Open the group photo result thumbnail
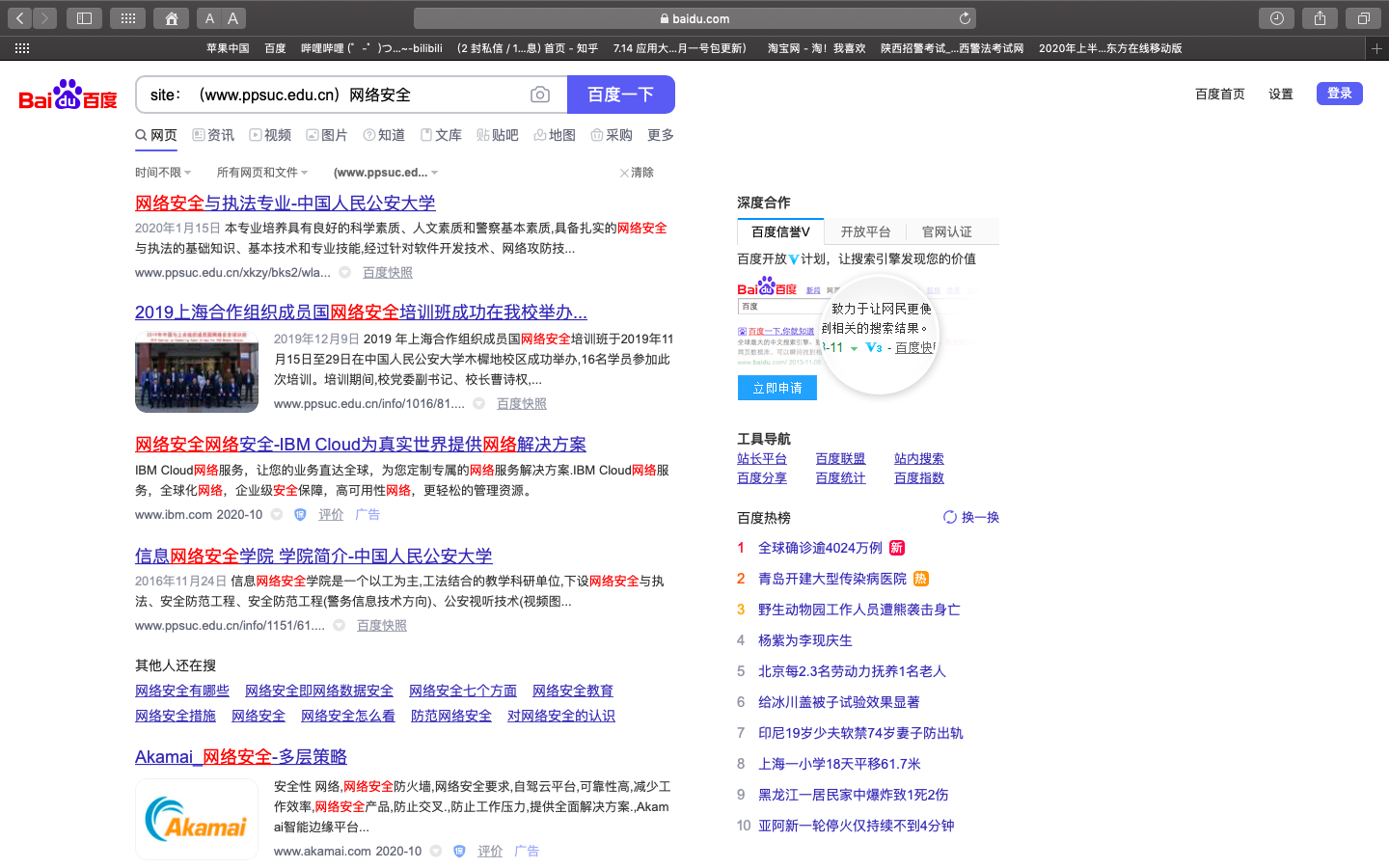 [x=197, y=371]
